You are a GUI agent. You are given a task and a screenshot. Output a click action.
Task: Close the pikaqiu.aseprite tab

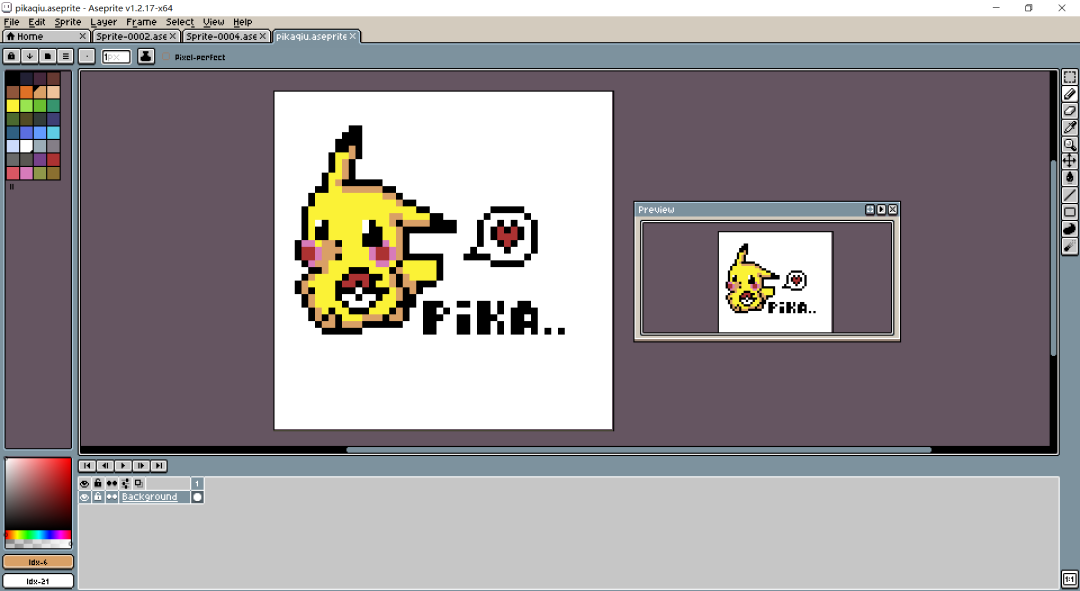click(x=353, y=37)
